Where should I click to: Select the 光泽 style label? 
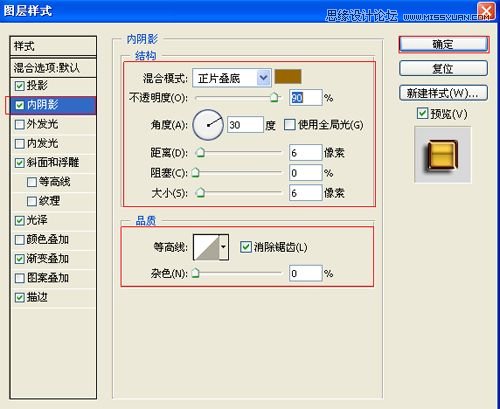pos(37,220)
